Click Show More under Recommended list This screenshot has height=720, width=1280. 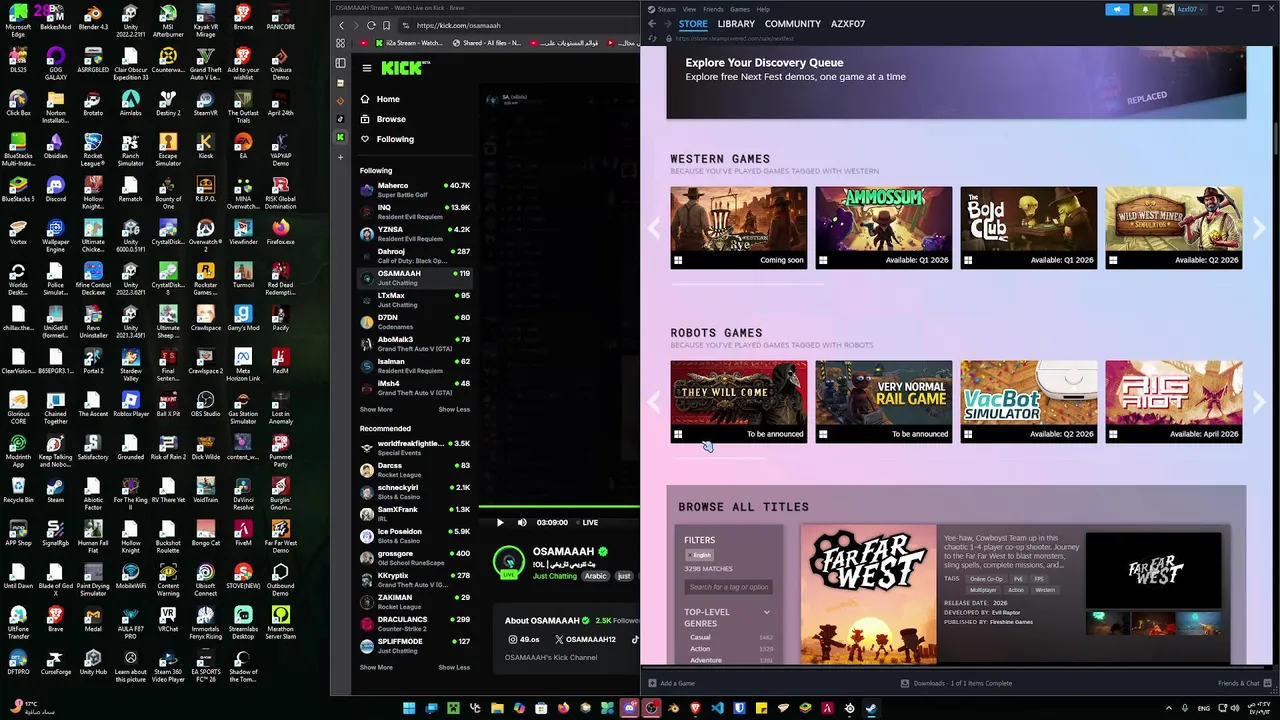[x=376, y=667]
